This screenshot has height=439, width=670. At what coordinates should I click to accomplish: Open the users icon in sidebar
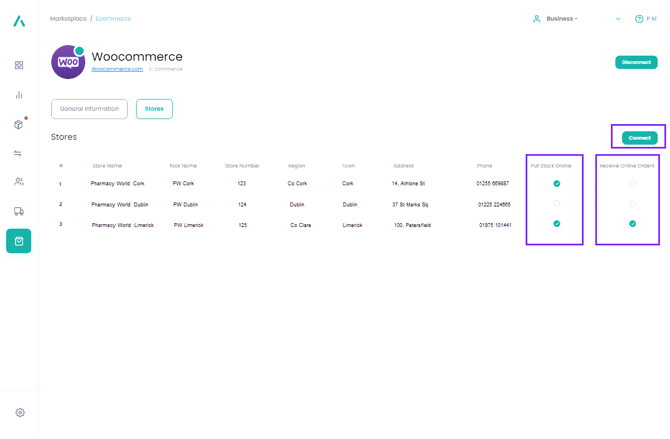[19, 182]
